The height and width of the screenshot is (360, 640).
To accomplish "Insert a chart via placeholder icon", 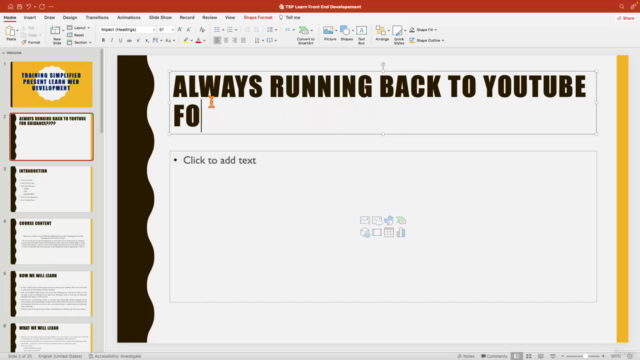I will click(x=401, y=233).
